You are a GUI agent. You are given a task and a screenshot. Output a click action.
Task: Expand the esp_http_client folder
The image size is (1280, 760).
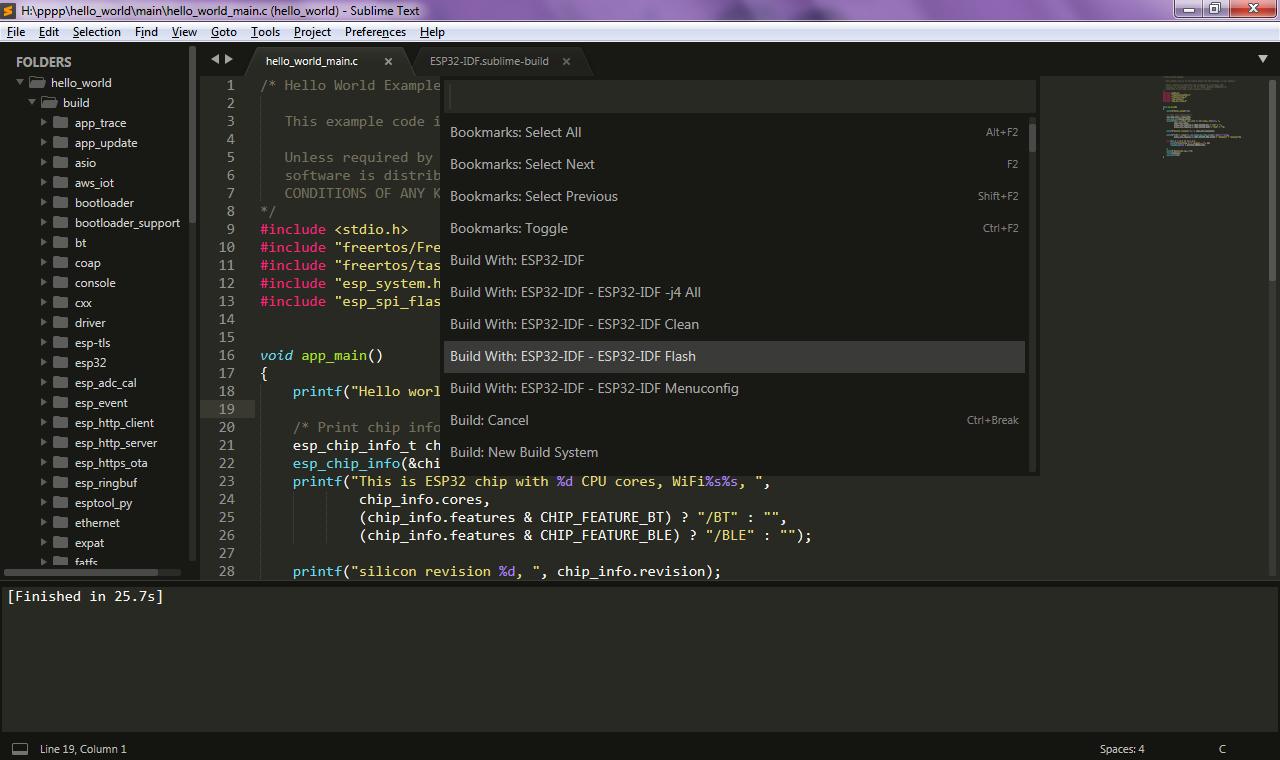[x=44, y=422]
